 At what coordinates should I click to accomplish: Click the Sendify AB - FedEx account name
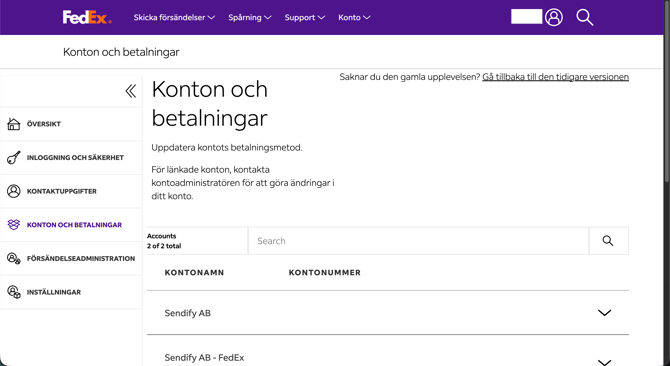pyautogui.click(x=204, y=357)
